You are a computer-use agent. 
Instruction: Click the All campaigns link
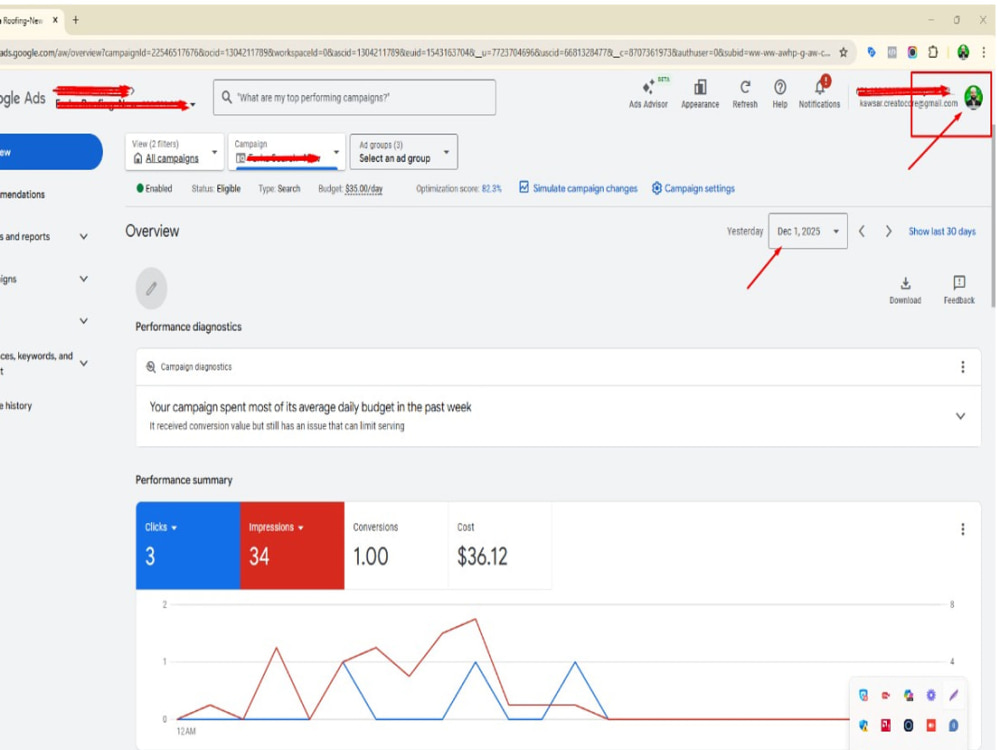[172, 158]
